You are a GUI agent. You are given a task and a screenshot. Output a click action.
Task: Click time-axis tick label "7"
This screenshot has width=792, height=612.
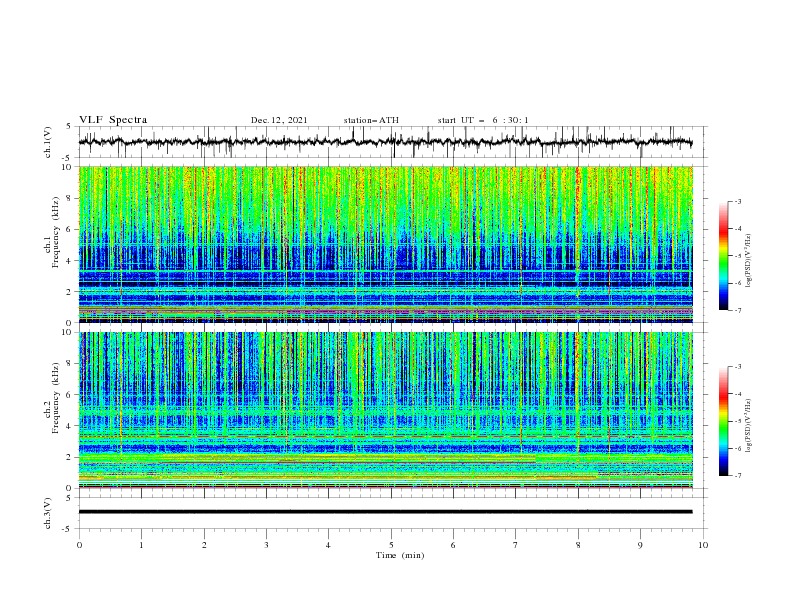coord(516,545)
